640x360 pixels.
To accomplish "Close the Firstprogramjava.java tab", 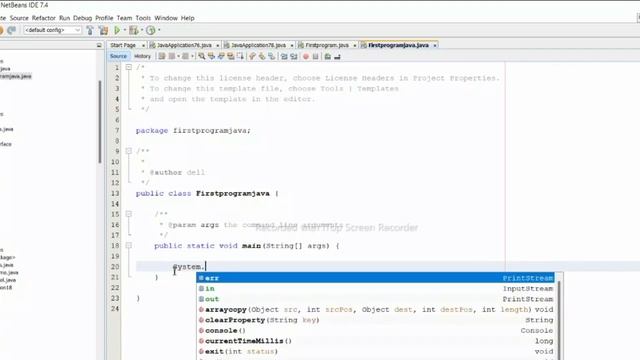I will click(x=435, y=45).
